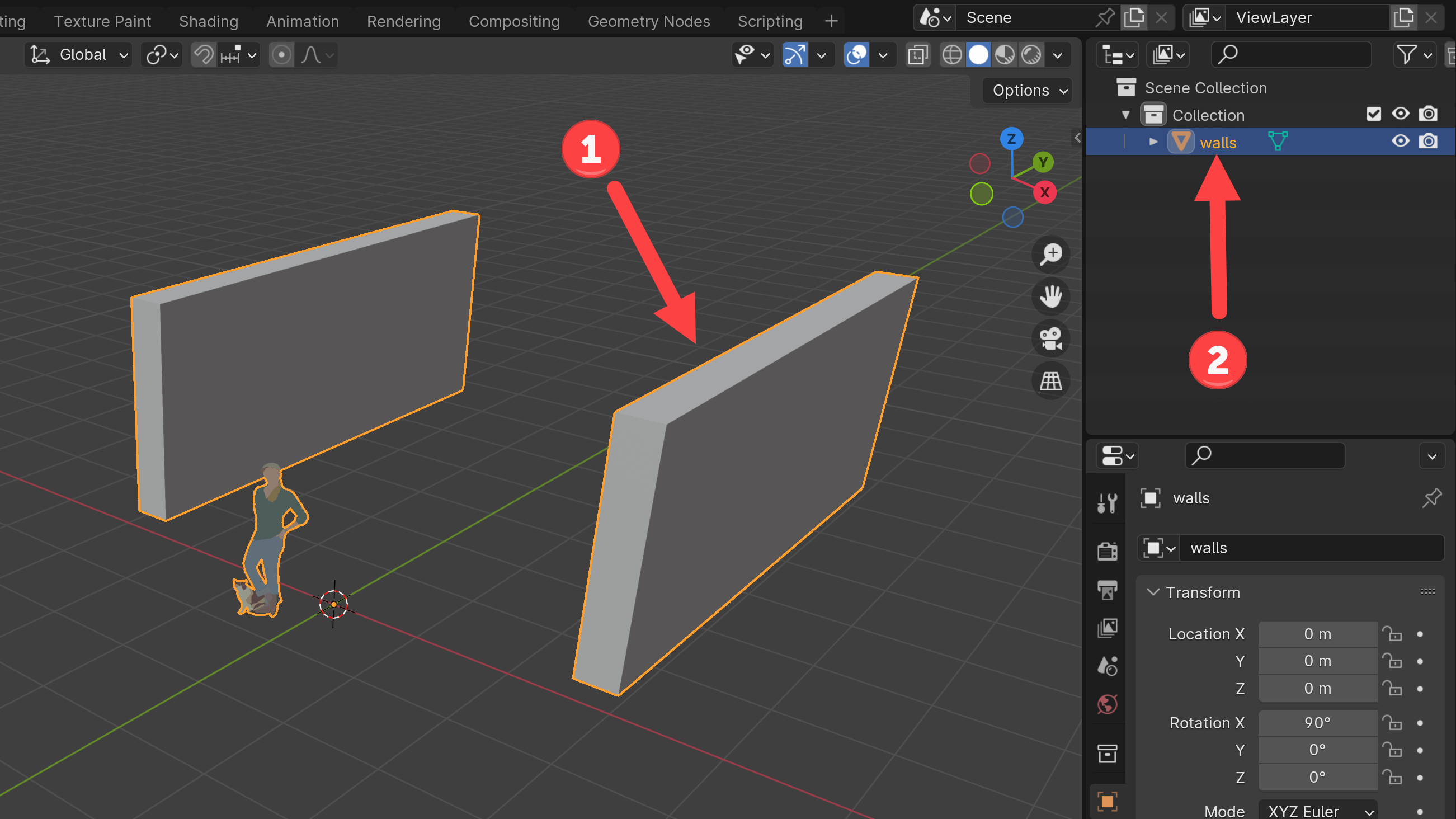Select Scene Collection in outliner
1456x819 pixels.
pyautogui.click(x=1205, y=88)
